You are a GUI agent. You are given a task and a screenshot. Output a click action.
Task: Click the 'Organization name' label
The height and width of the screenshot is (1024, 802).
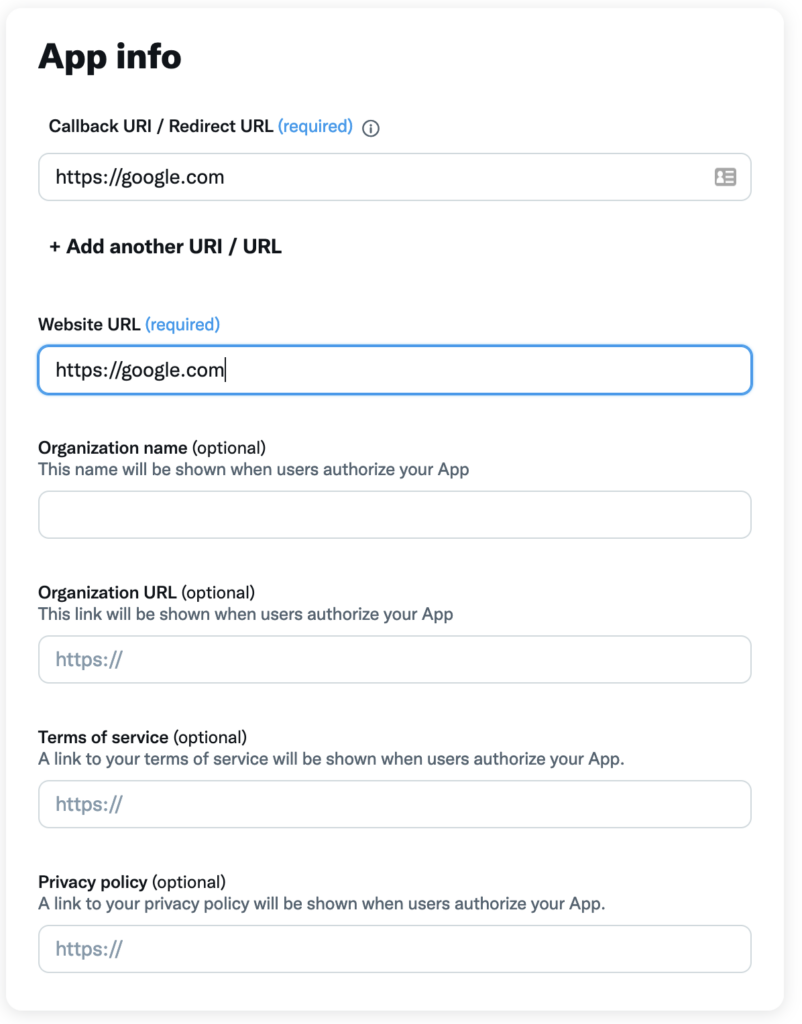(112, 447)
